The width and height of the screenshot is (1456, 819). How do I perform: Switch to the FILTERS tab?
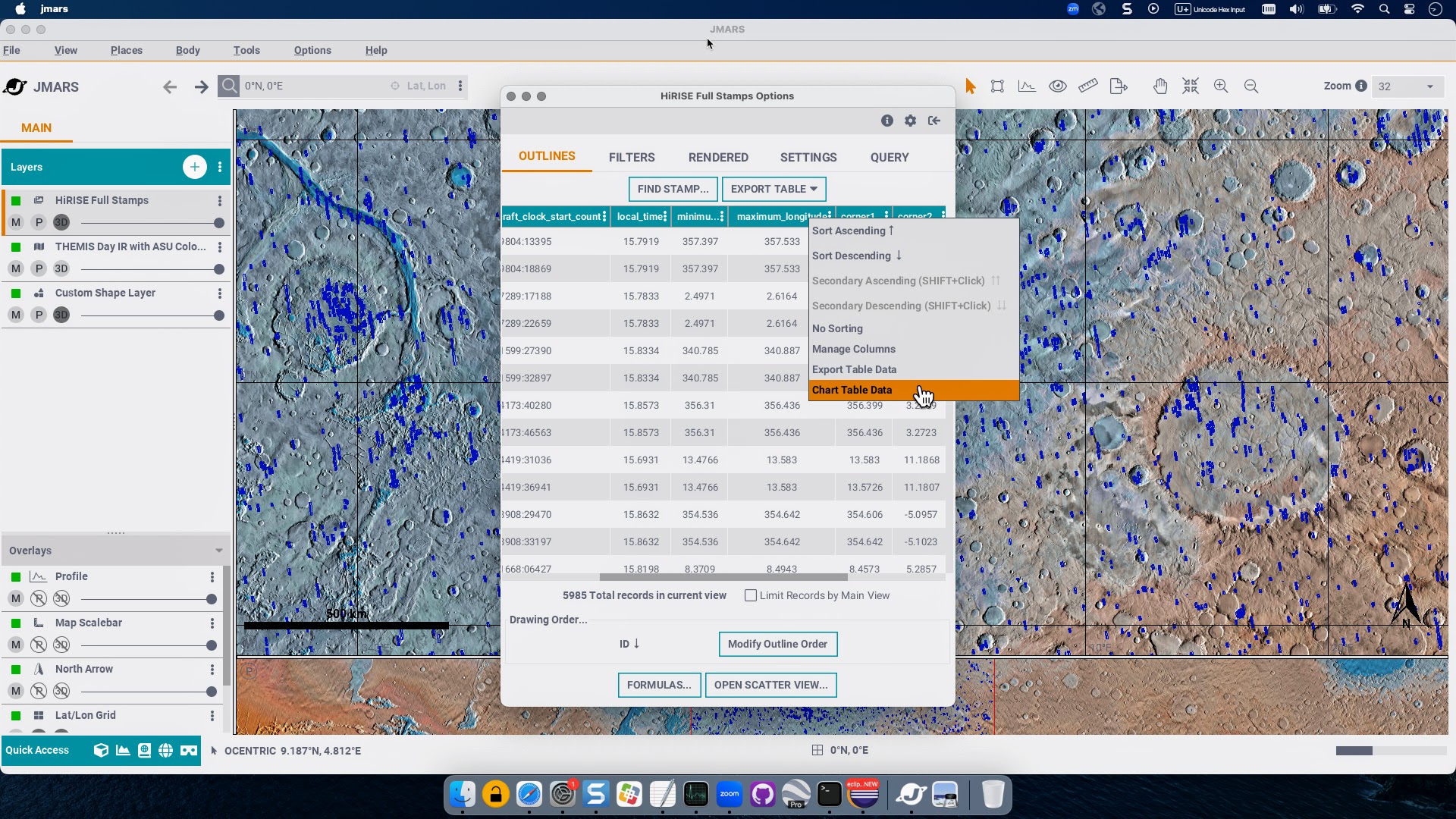tap(632, 158)
